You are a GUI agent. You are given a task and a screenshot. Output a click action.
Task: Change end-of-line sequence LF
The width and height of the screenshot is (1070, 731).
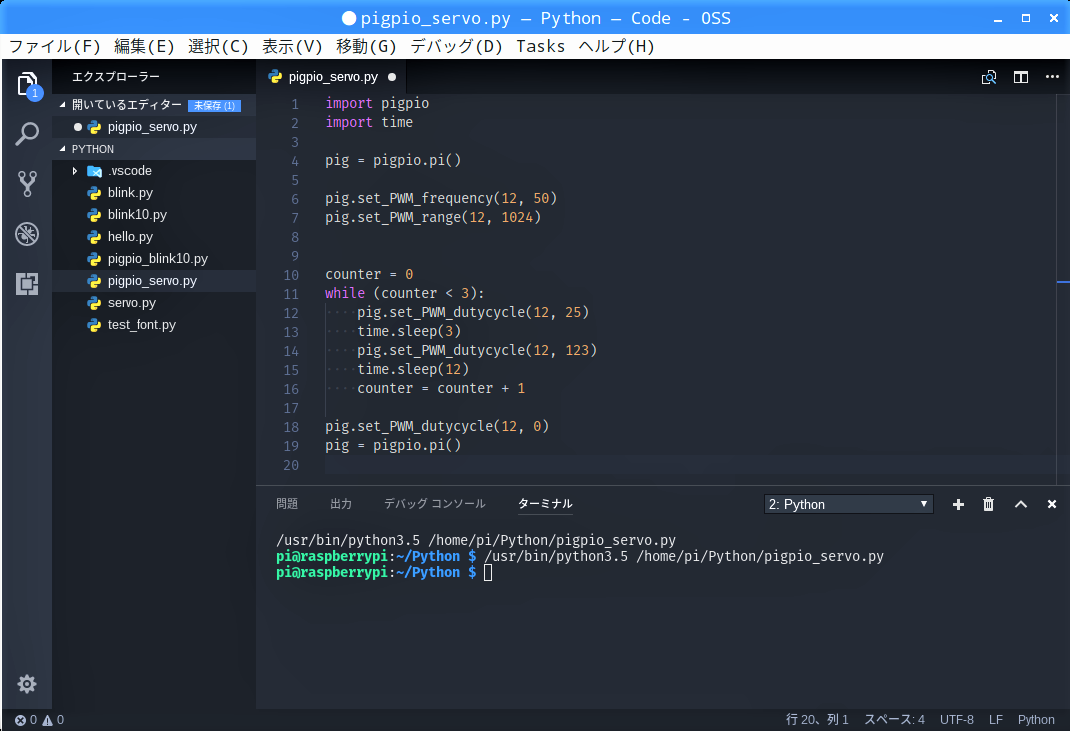[x=996, y=720]
